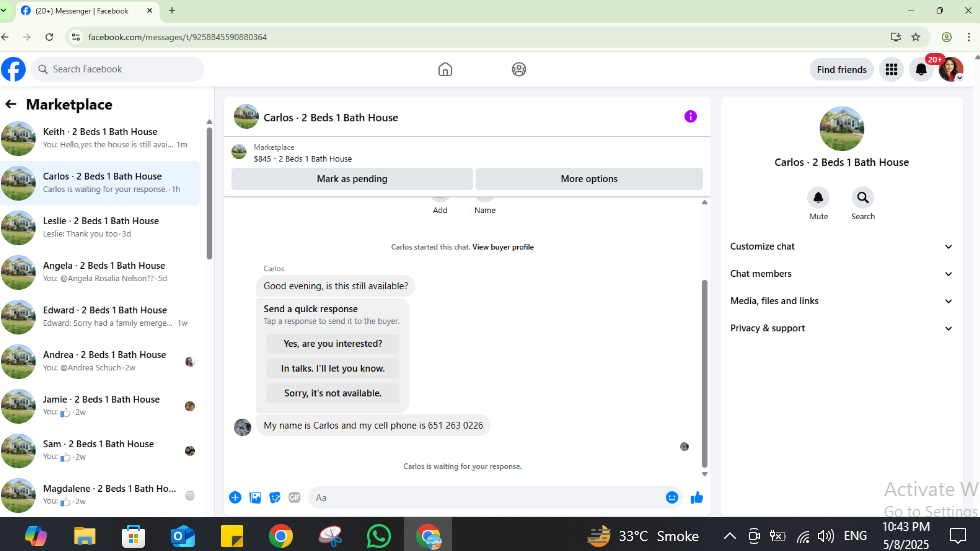Viewport: 980px width, 551px height.
Task: Open Keith 2 Beds 1 Bath House chat
Action: click(x=100, y=138)
